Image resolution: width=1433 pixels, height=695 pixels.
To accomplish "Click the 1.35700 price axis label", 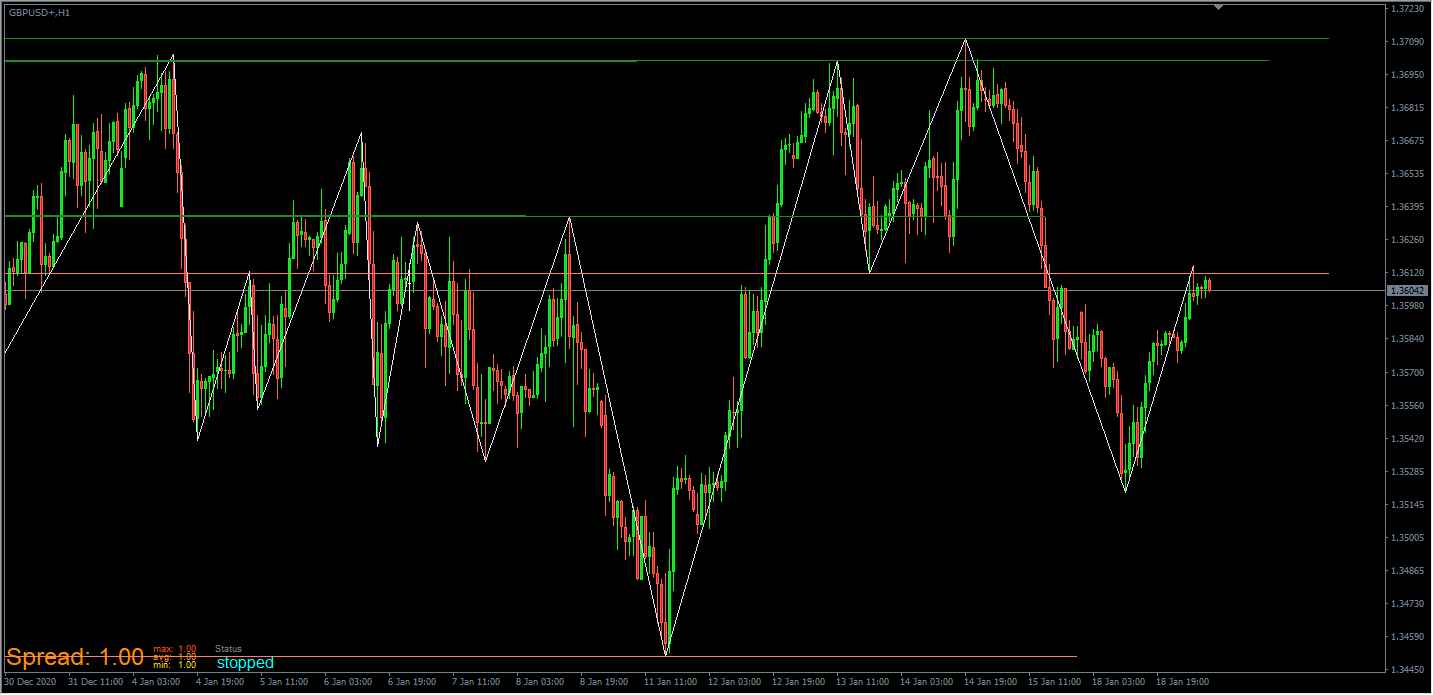I will click(1407, 372).
